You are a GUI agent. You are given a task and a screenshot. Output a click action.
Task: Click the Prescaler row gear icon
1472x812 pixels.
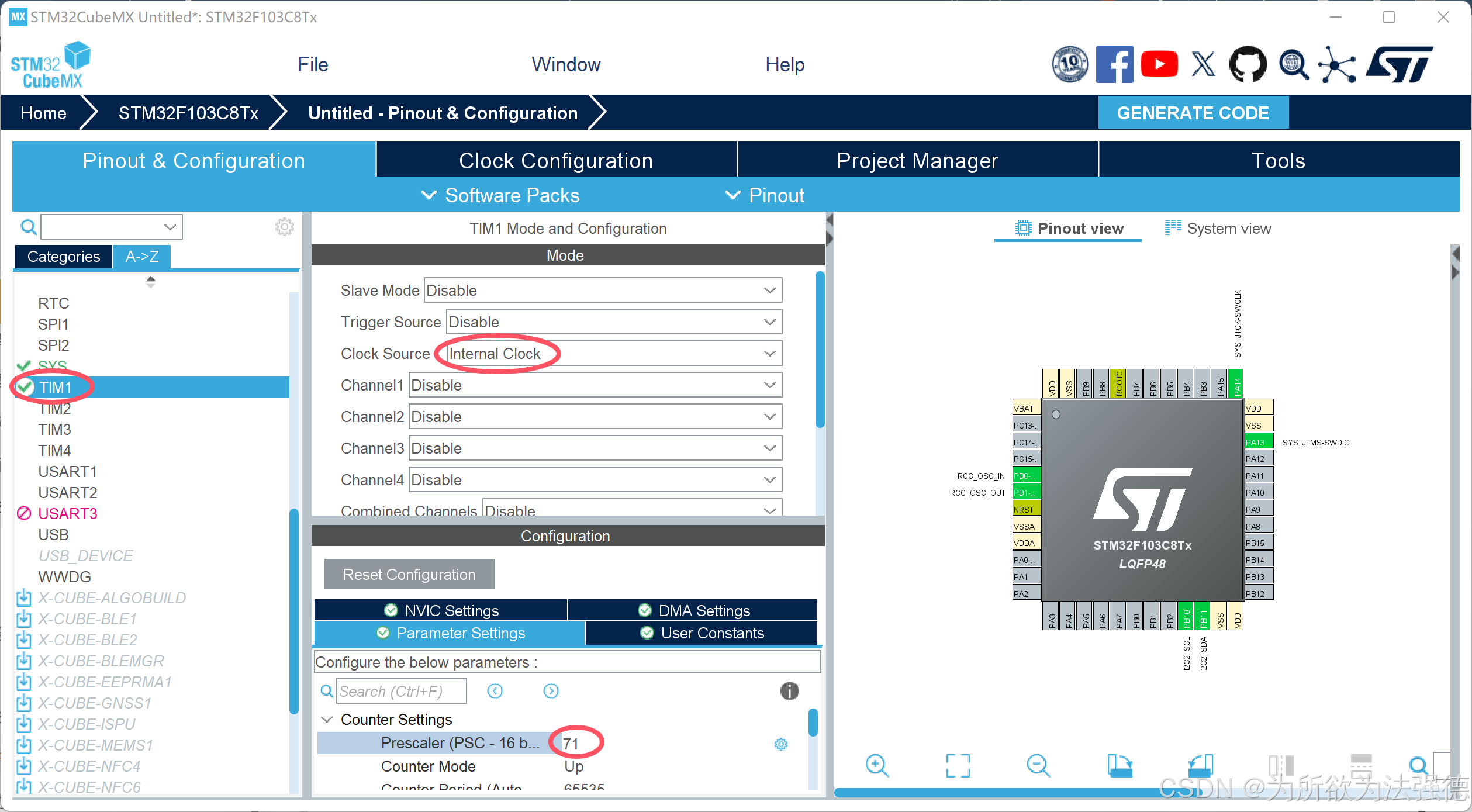tap(780, 744)
